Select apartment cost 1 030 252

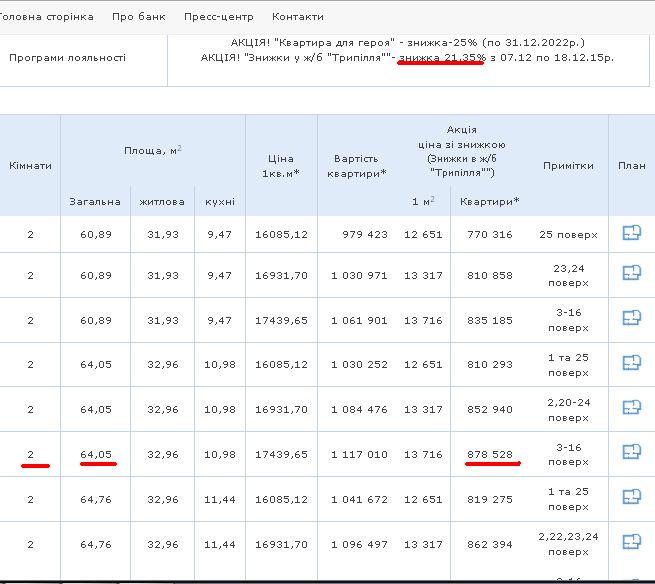(359, 365)
